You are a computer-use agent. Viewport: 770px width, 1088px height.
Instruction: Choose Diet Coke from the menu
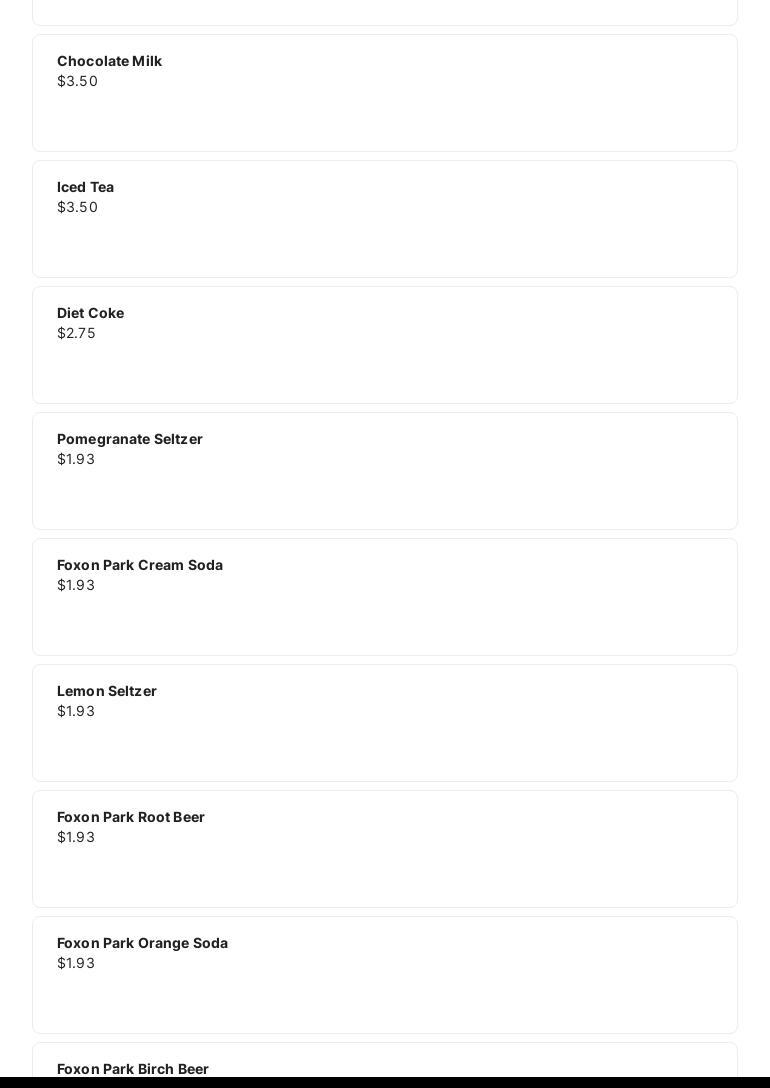tap(90, 314)
